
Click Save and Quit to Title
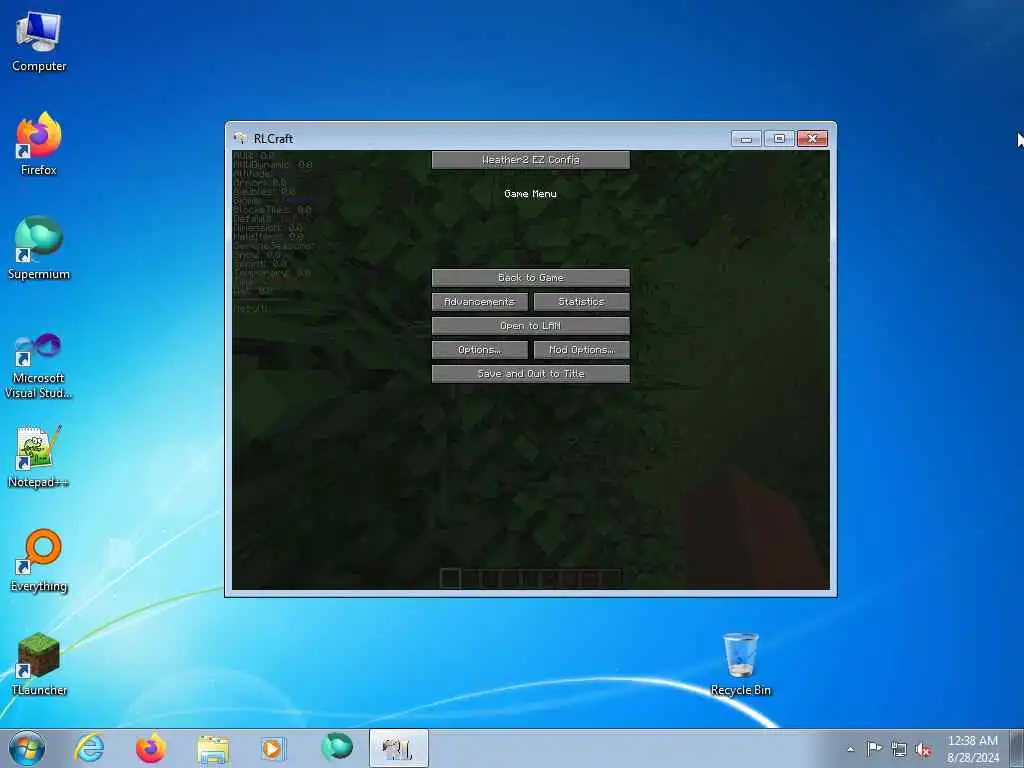[x=530, y=374]
